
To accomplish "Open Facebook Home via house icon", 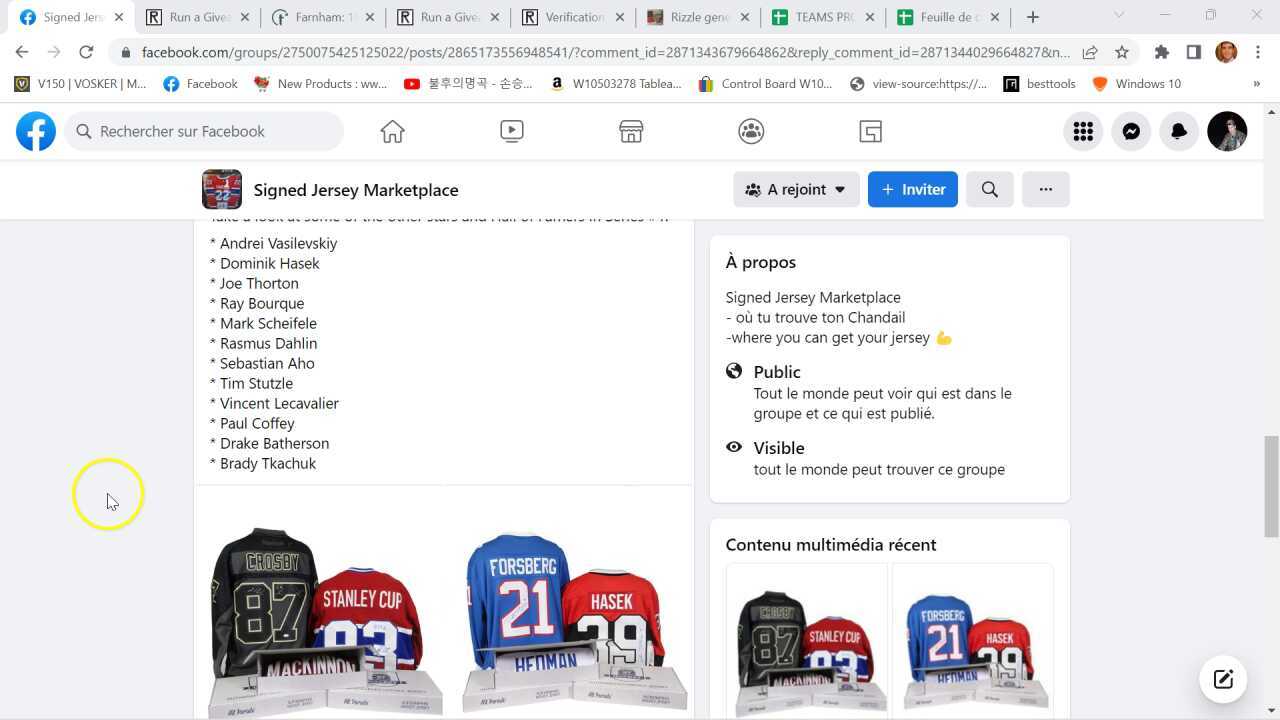I will click(x=392, y=131).
